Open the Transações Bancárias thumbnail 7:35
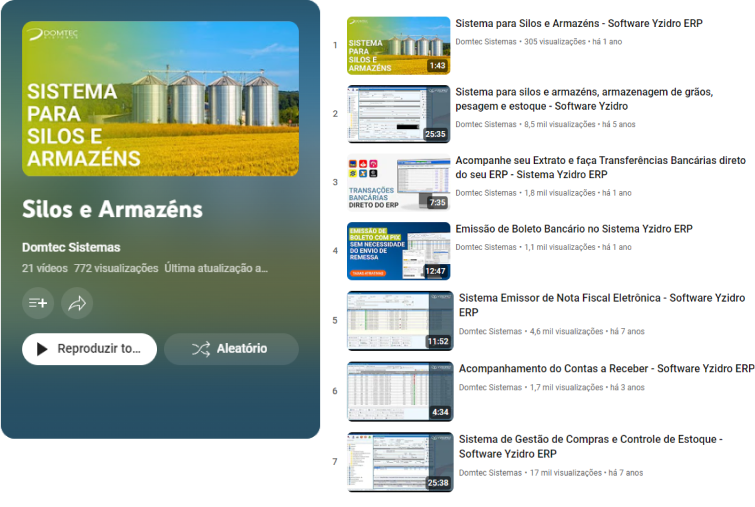Screen dimensions: 755x507 399,182
